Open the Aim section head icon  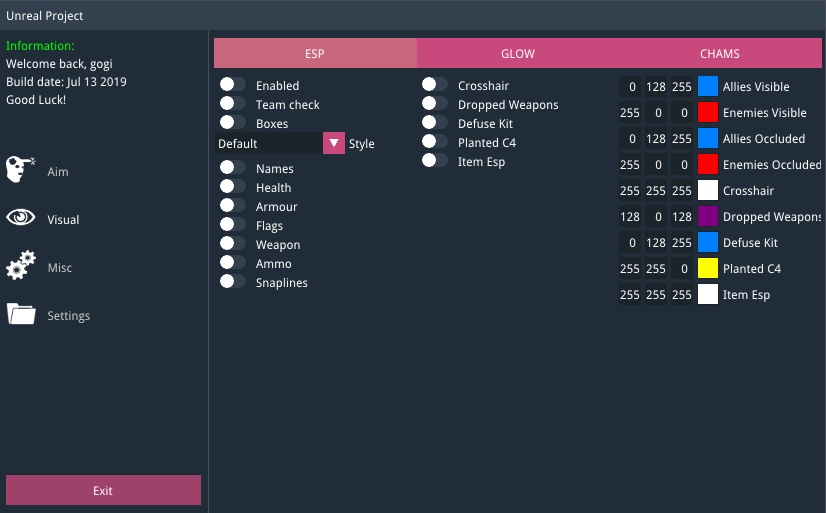21,171
